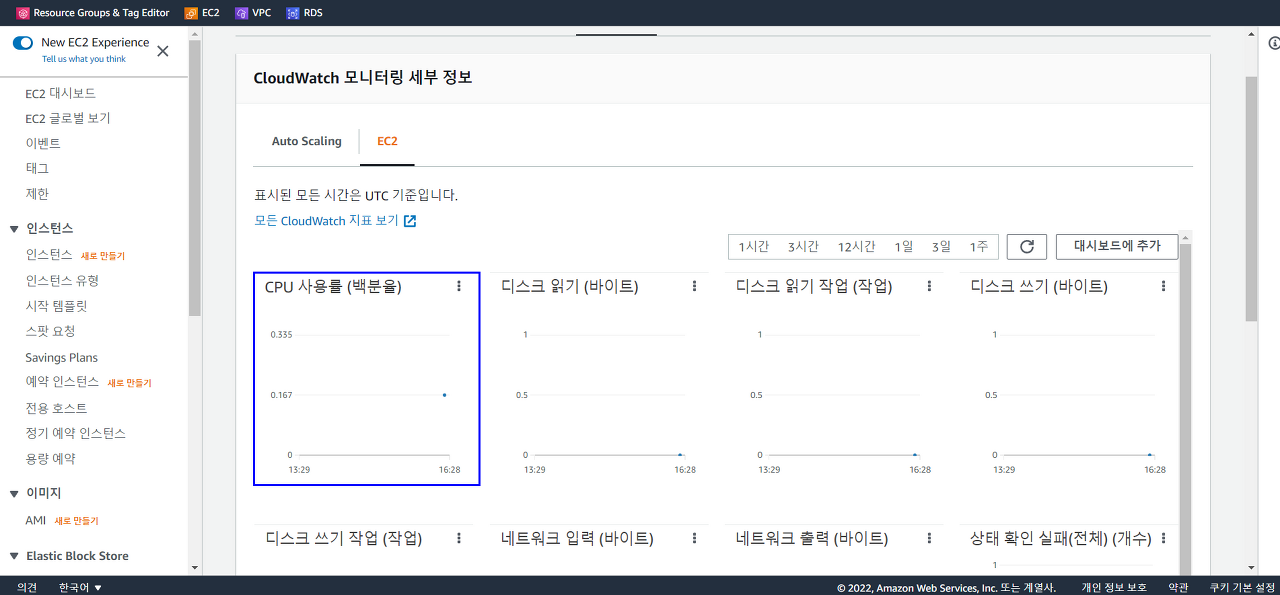Select the 3시간 time range
This screenshot has height=595, width=1280.
tap(803, 247)
